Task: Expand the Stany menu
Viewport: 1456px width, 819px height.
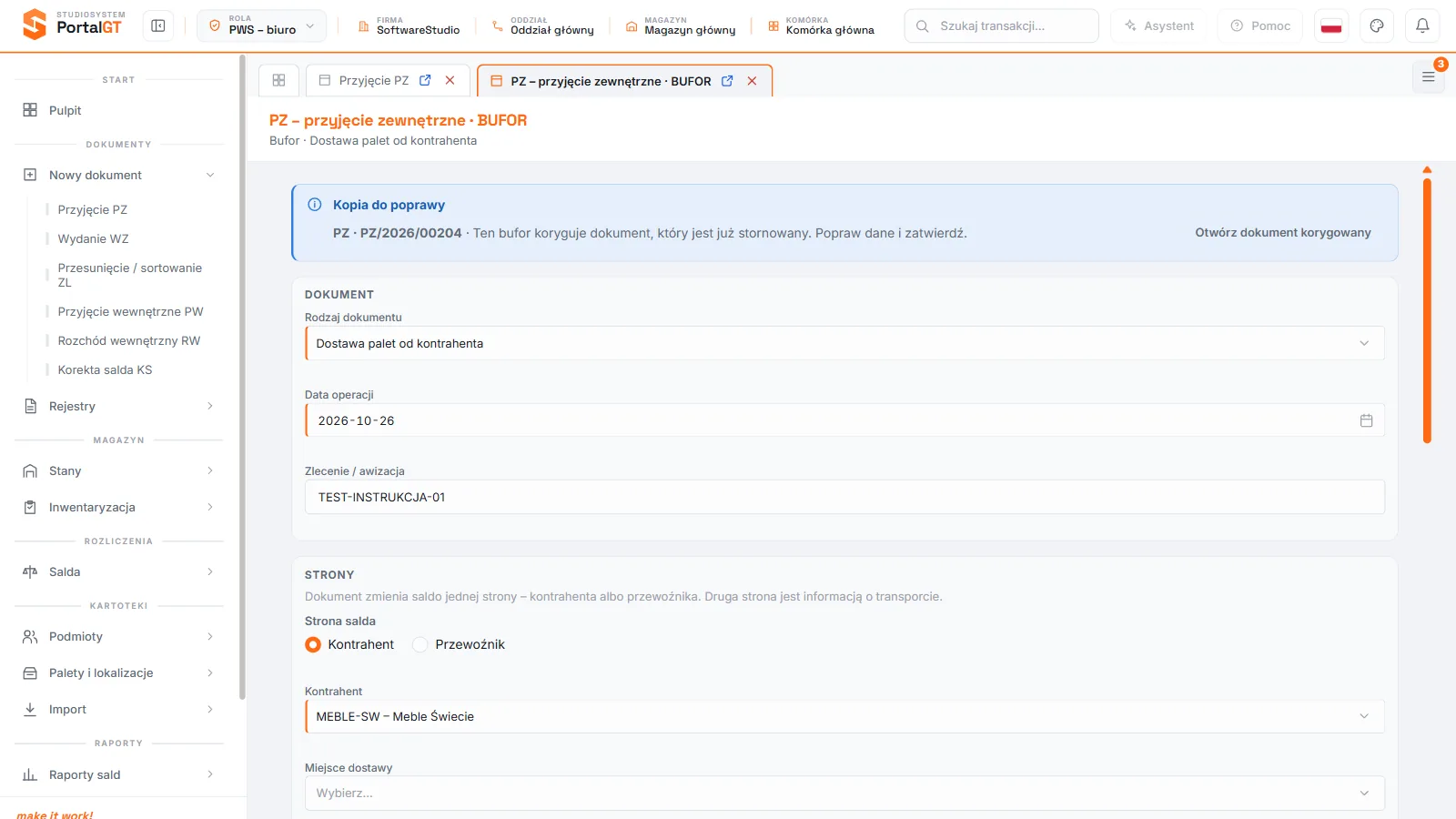Action: [x=119, y=470]
